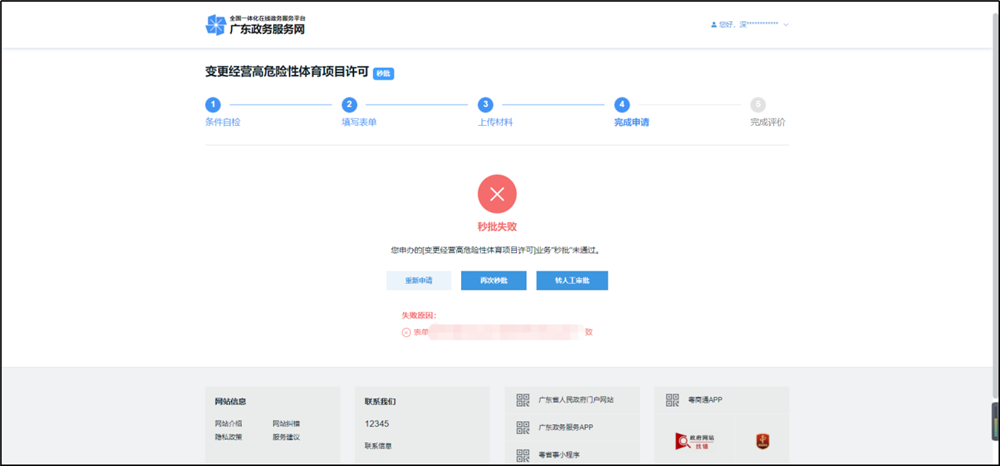The width and height of the screenshot is (1000, 466).
Task: Open the 联系信息 footer link
Action: pyautogui.click(x=378, y=446)
